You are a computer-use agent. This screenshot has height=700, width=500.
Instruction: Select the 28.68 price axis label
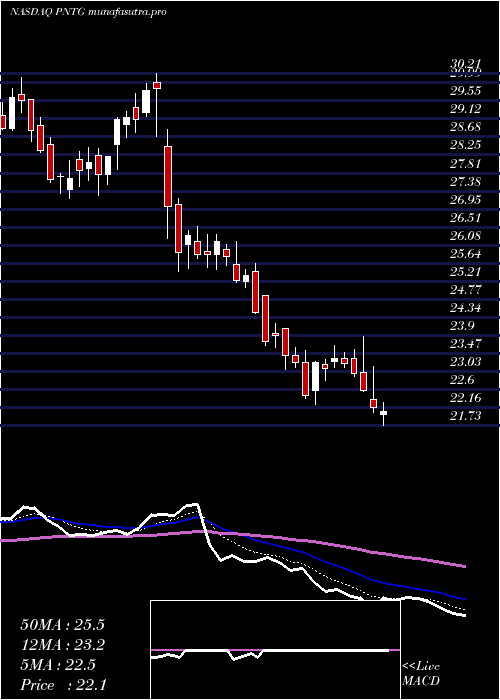pos(465,127)
